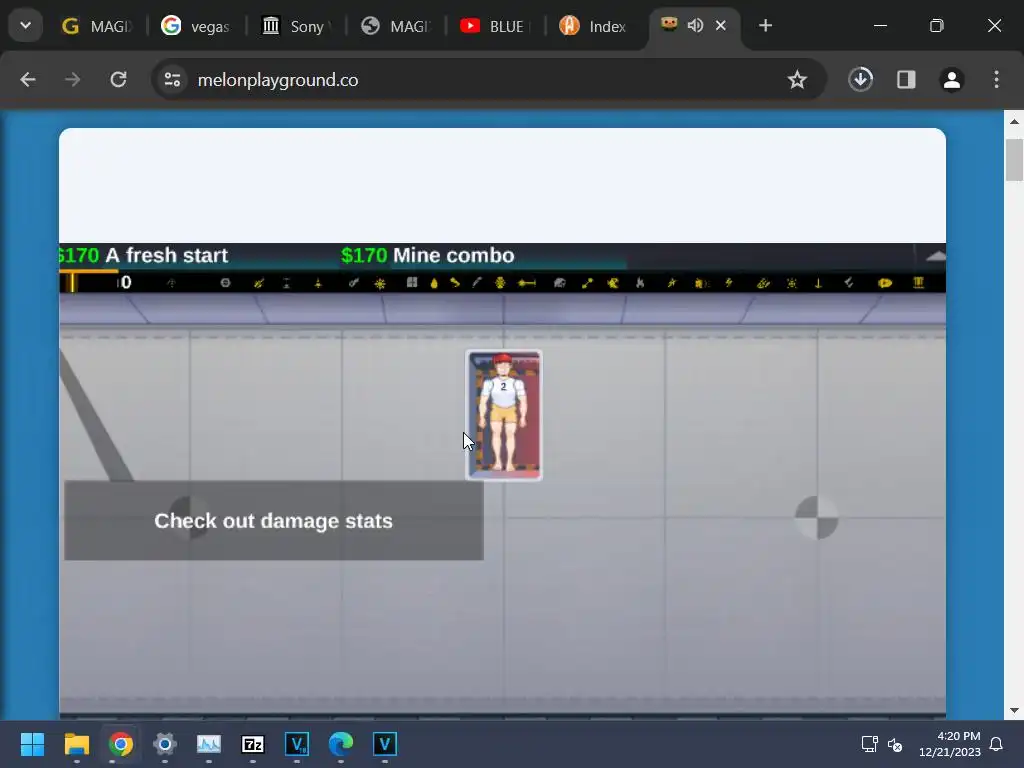Expand the tab search dropdown chevron
The width and height of the screenshot is (1024, 768).
click(x=25, y=25)
